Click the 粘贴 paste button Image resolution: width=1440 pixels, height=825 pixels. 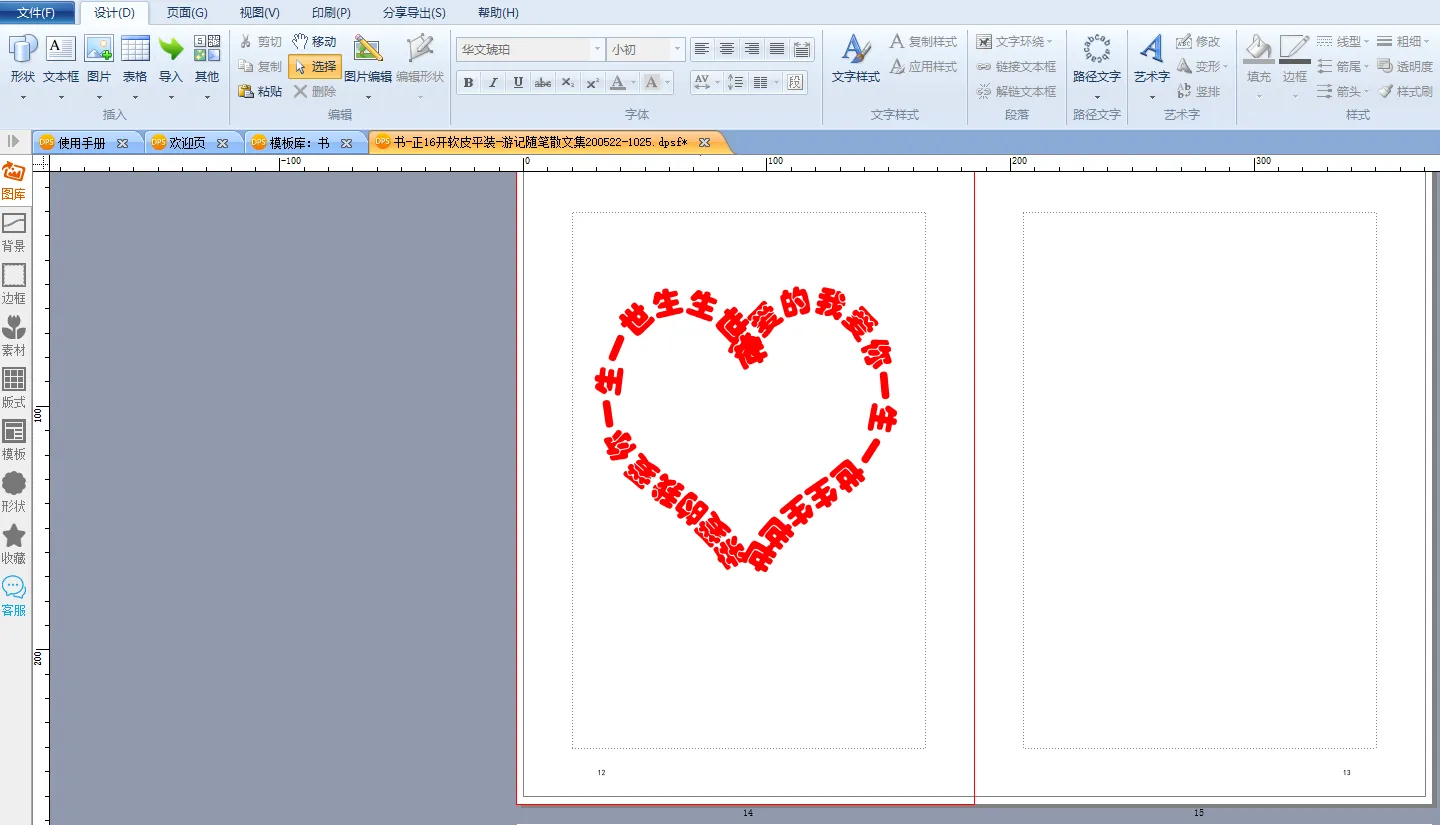(x=261, y=91)
